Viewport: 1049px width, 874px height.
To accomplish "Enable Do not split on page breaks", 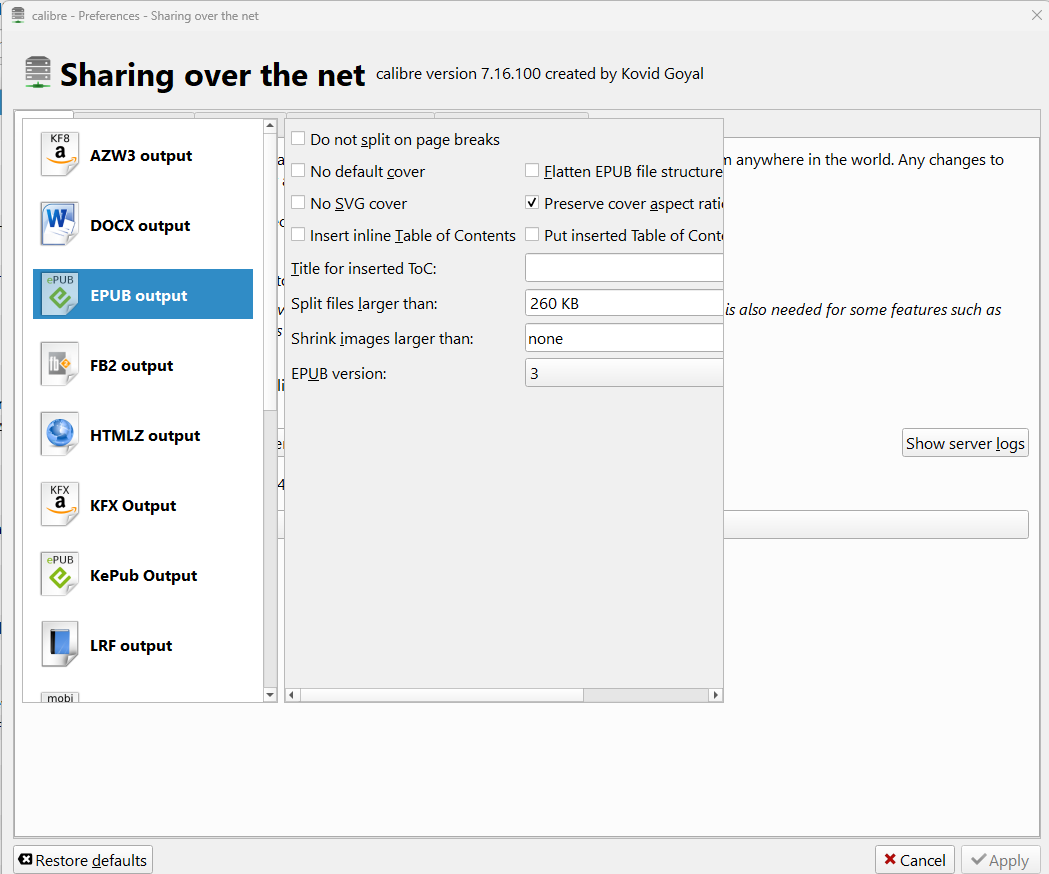I will [x=298, y=139].
